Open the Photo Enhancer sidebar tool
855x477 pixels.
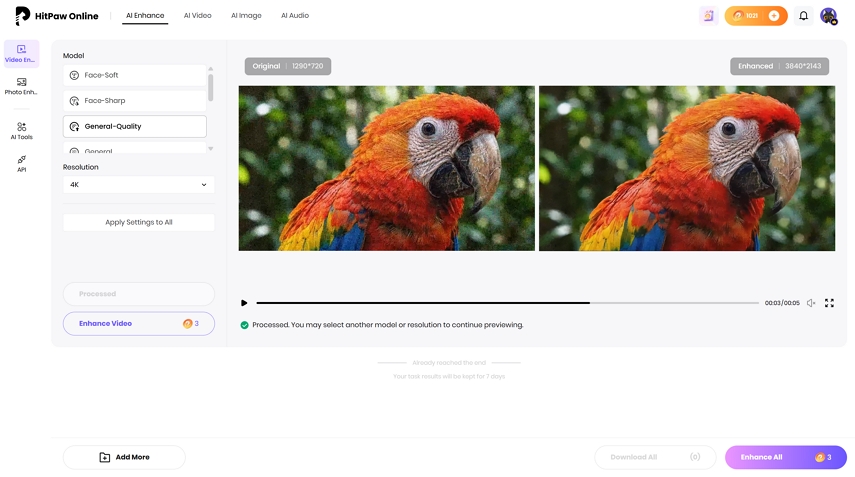(x=21, y=86)
